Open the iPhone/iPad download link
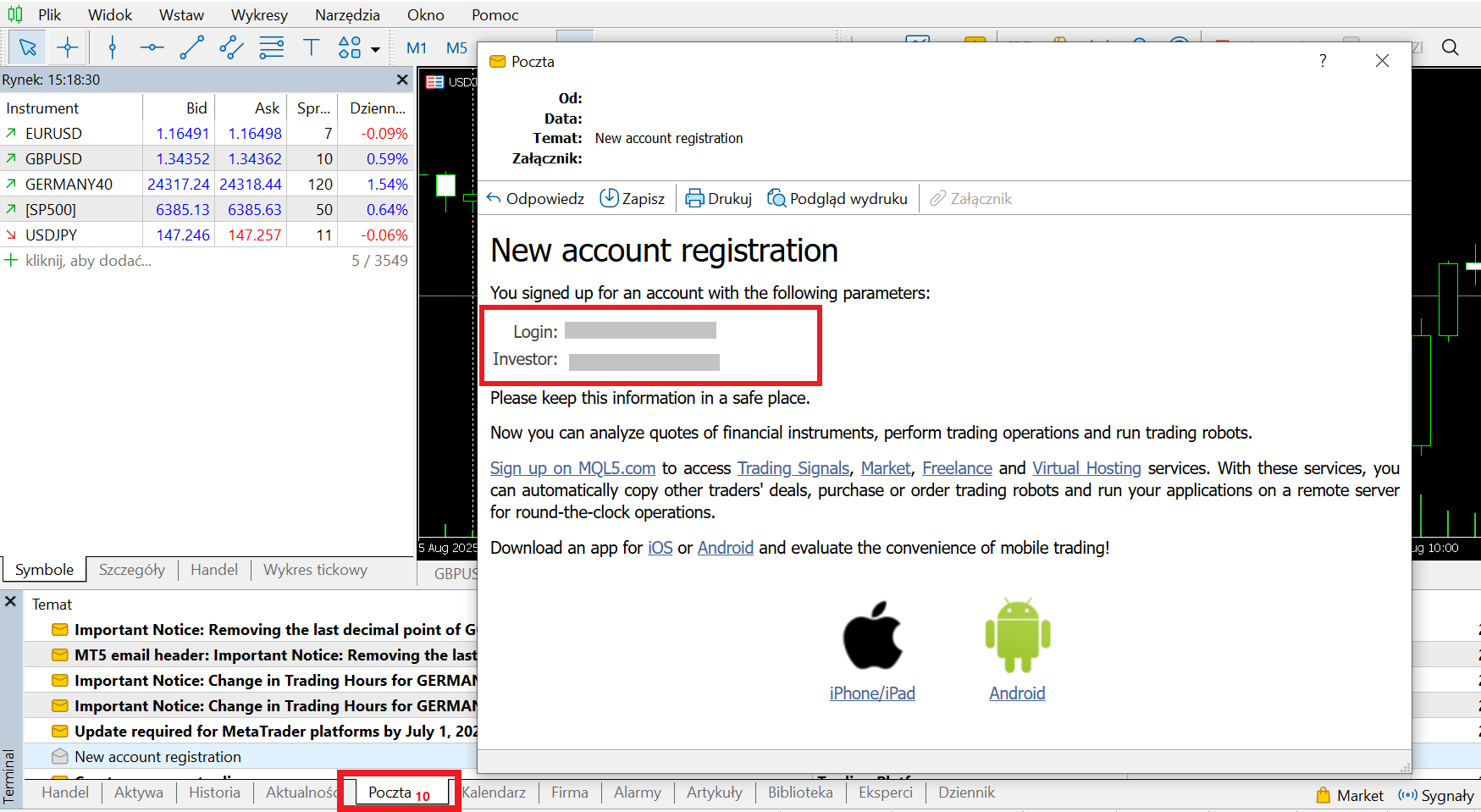This screenshot has width=1481, height=812. 872,693
